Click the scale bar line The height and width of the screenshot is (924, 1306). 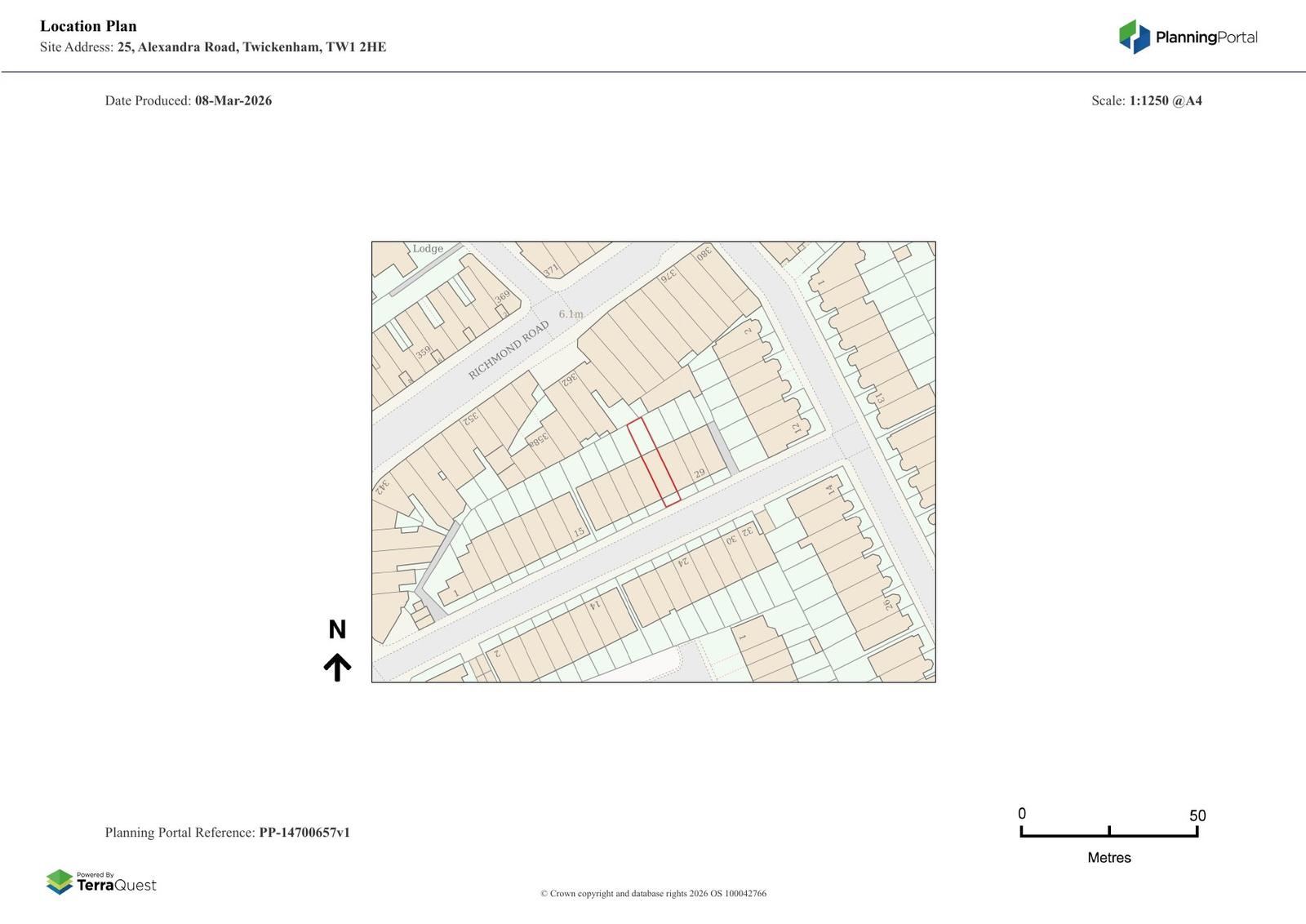pyautogui.click(x=1108, y=834)
